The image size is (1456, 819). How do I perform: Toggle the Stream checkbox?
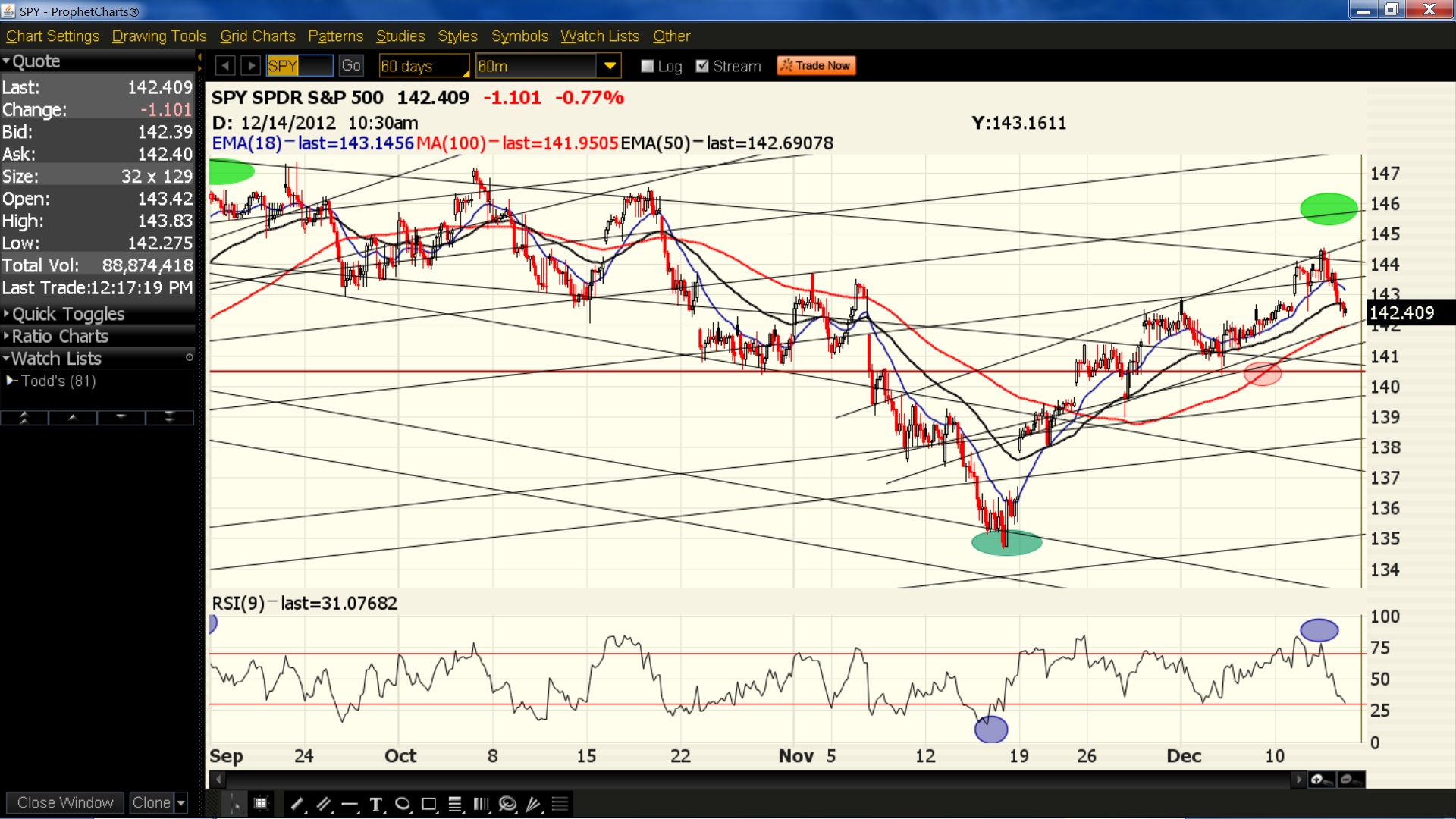[702, 66]
